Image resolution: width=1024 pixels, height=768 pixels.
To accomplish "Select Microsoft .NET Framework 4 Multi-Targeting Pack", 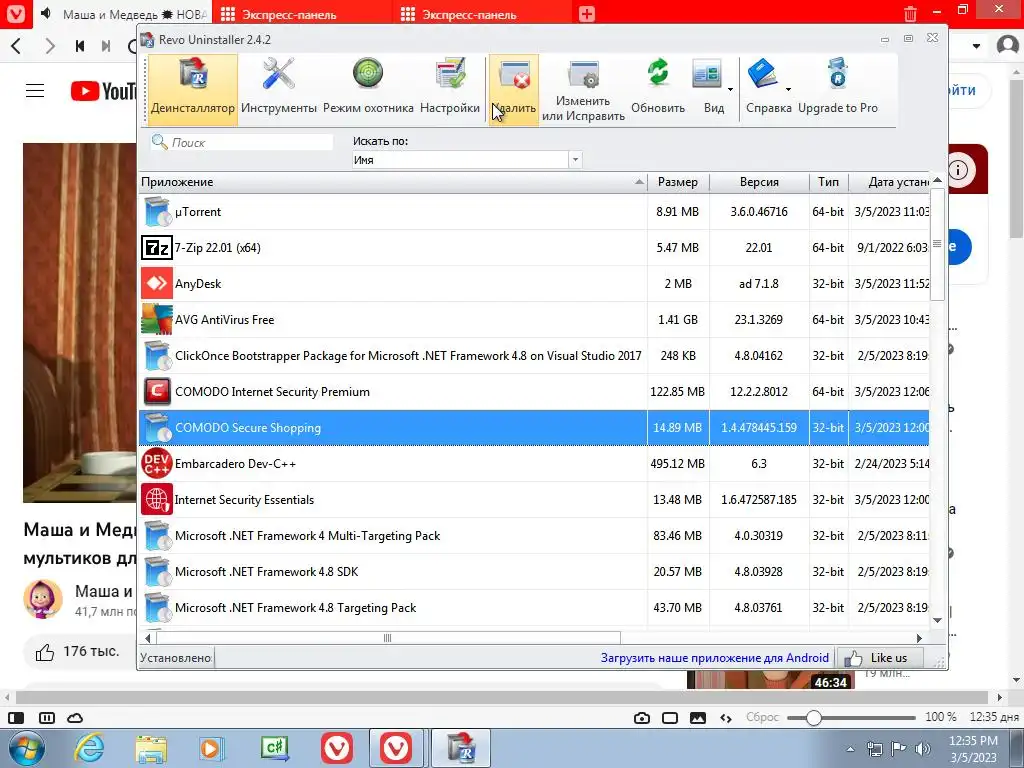I will click(534, 536).
